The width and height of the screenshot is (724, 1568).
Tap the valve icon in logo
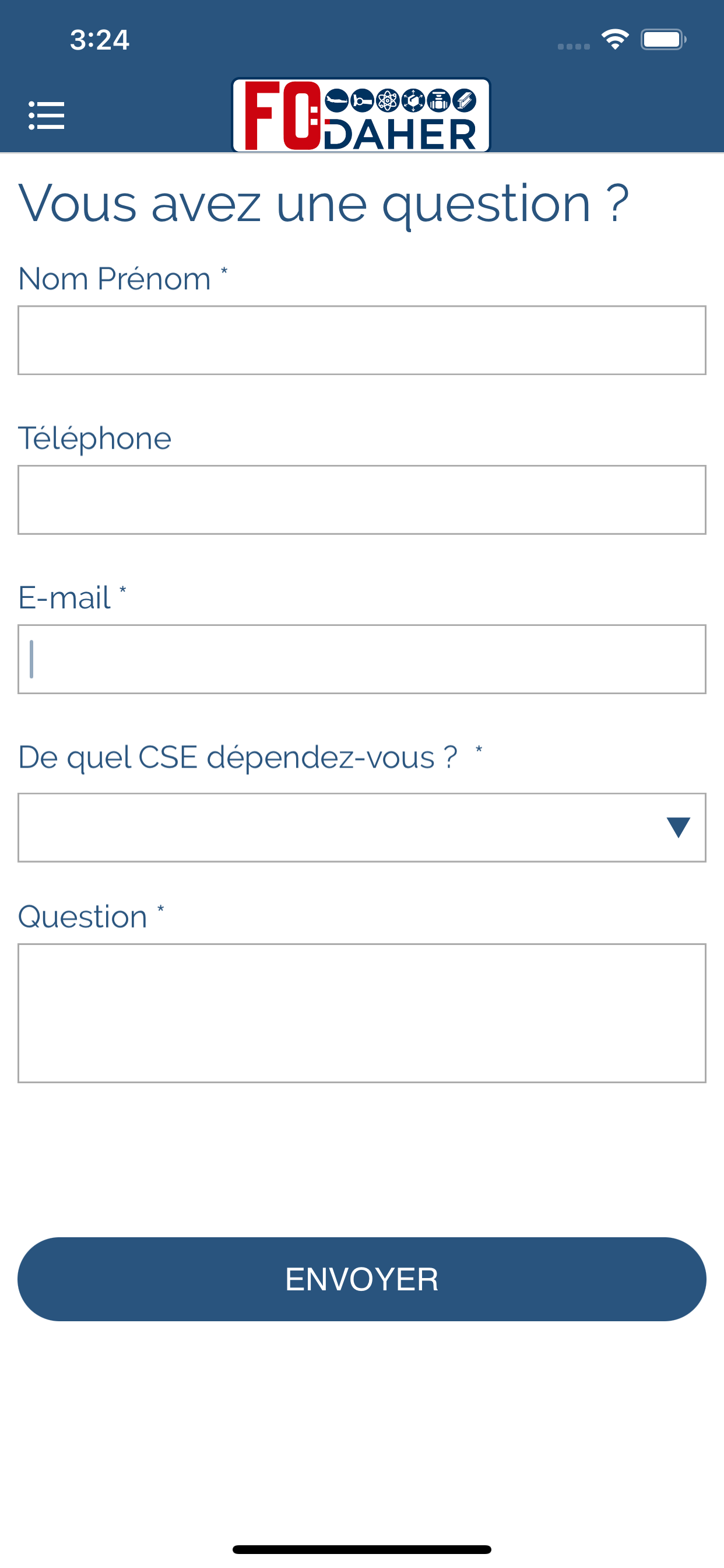439,100
